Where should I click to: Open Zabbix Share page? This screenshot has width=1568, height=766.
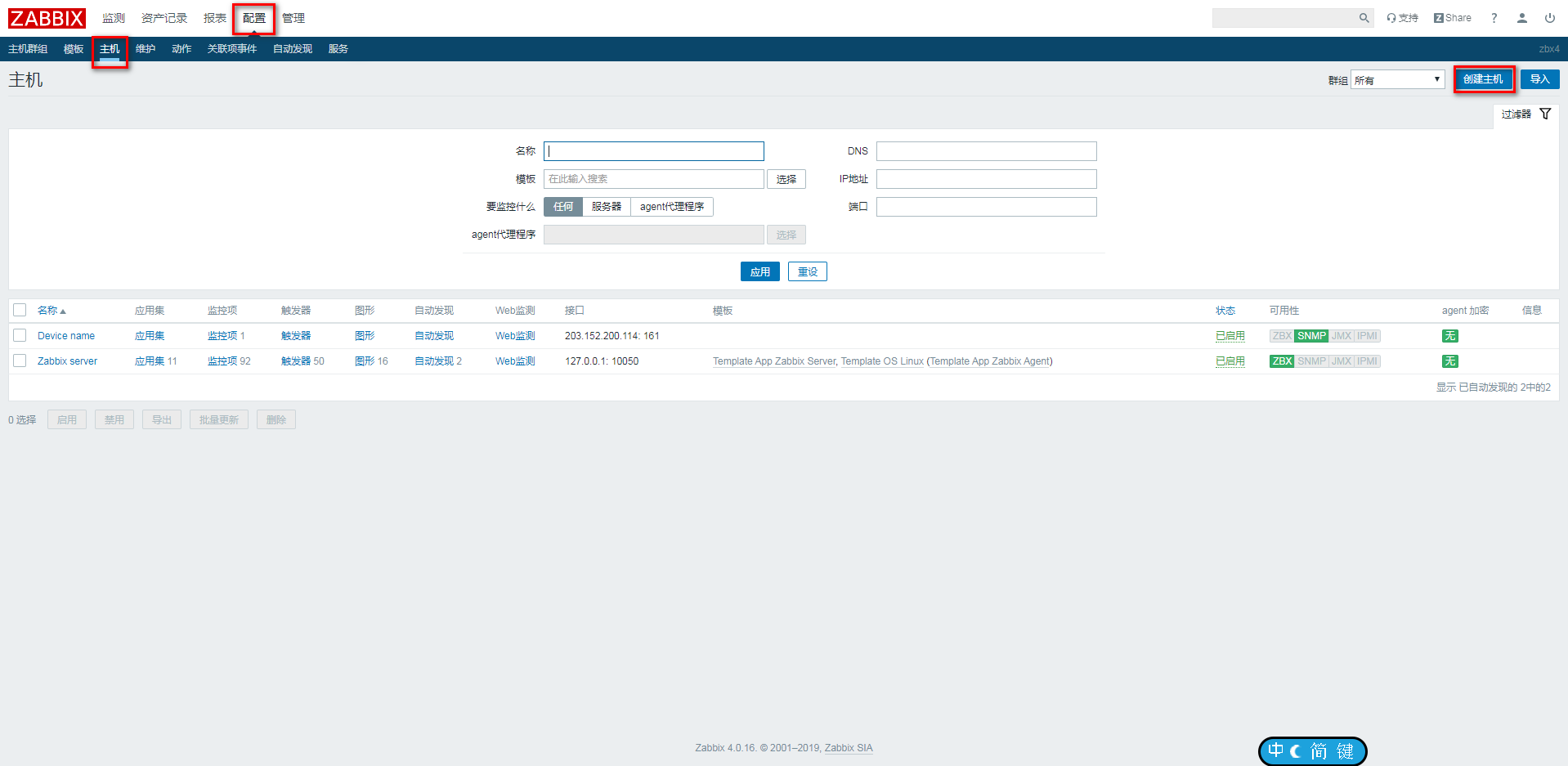coord(1452,18)
